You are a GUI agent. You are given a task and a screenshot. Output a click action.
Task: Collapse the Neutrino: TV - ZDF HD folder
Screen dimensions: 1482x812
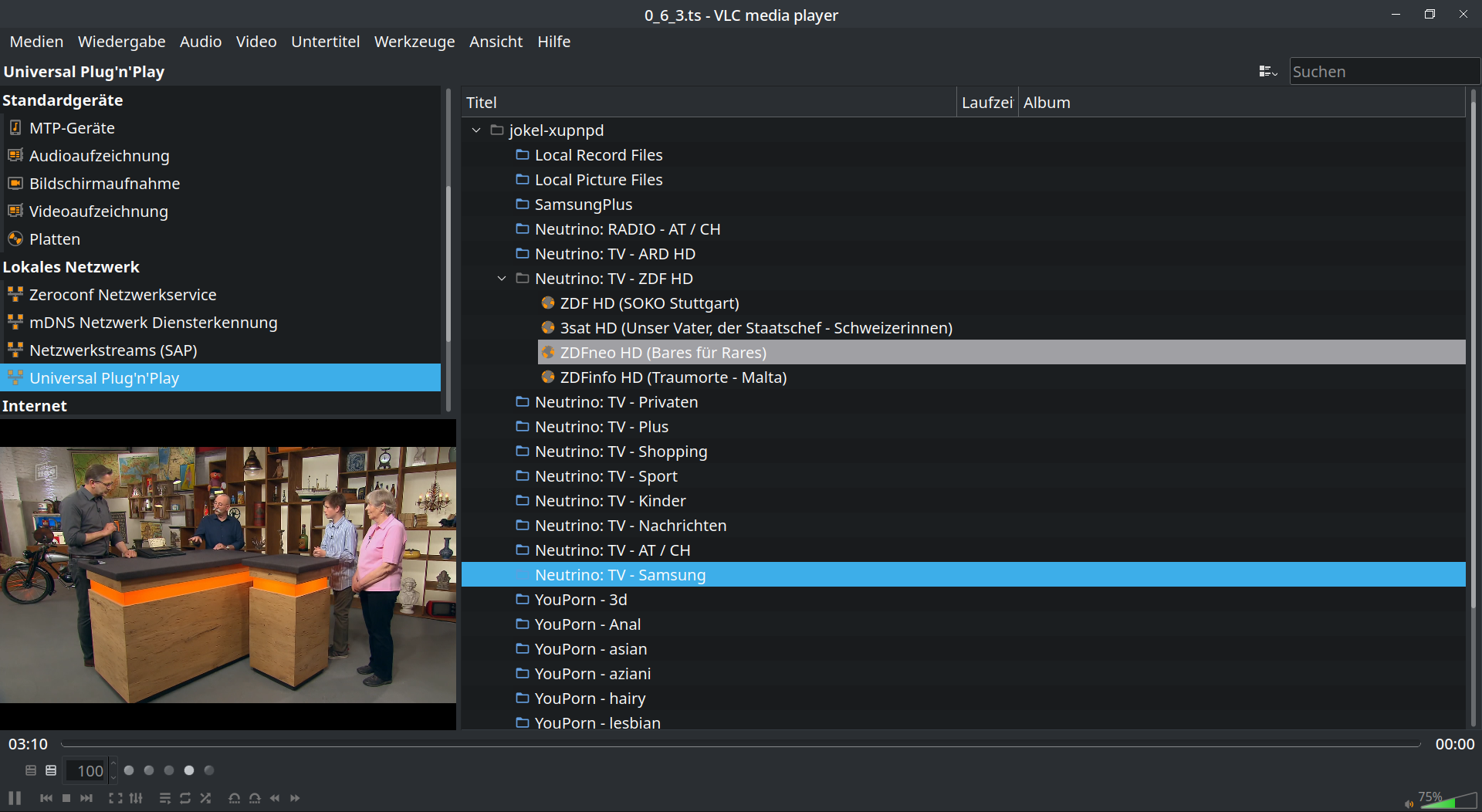click(502, 279)
